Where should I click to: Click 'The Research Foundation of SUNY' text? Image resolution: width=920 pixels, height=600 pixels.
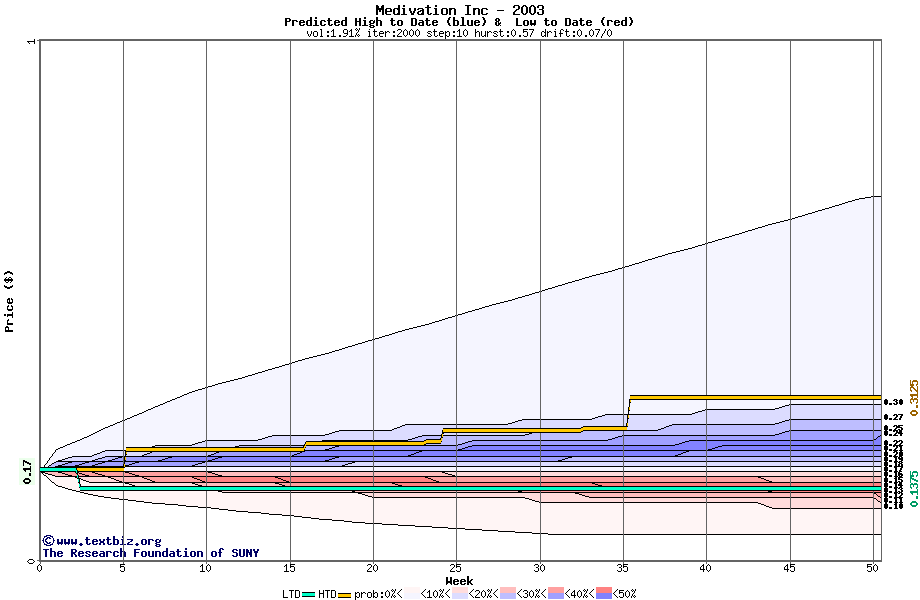point(151,553)
